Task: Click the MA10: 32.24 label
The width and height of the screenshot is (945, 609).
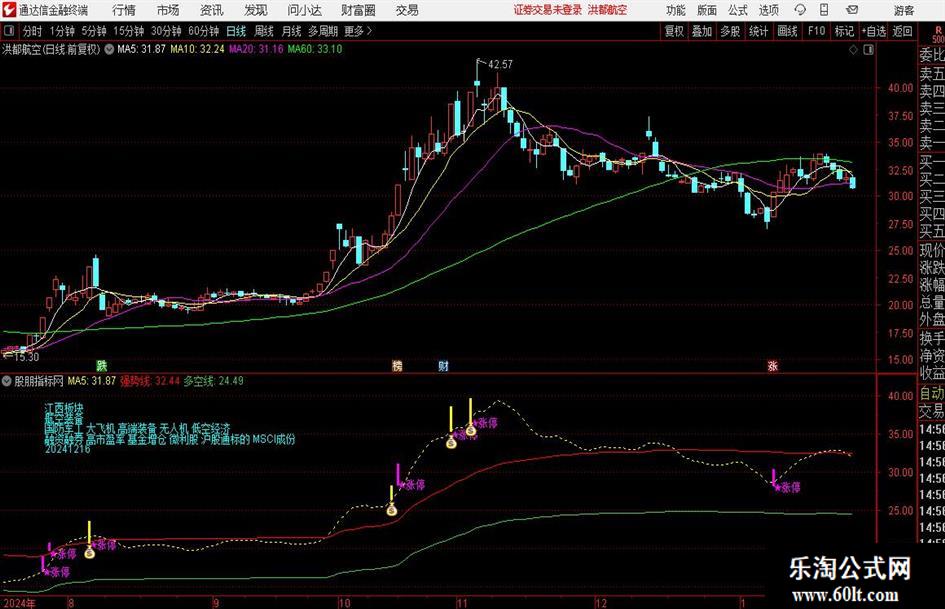Action: click(197, 49)
